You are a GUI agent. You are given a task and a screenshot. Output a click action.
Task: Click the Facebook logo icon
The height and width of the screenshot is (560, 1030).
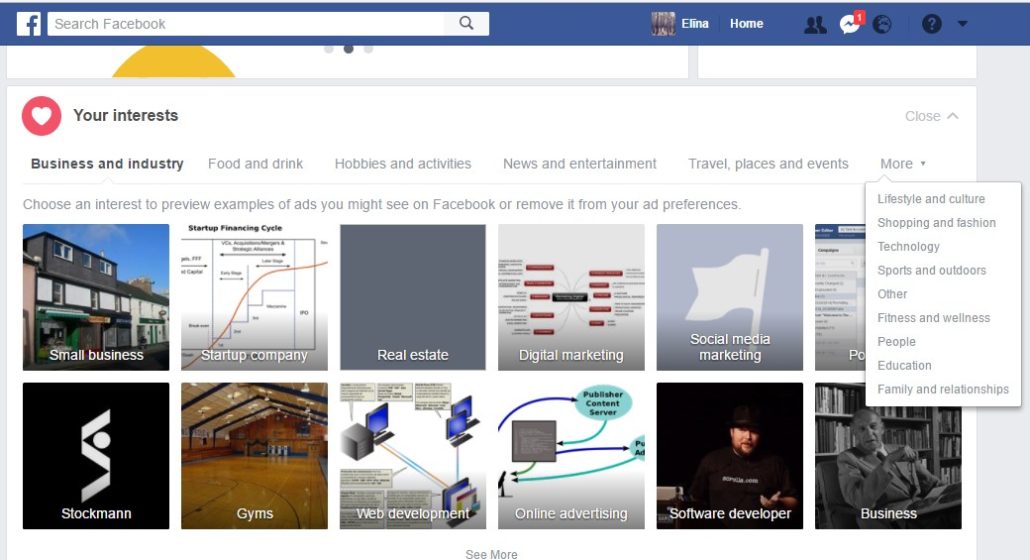coord(29,24)
